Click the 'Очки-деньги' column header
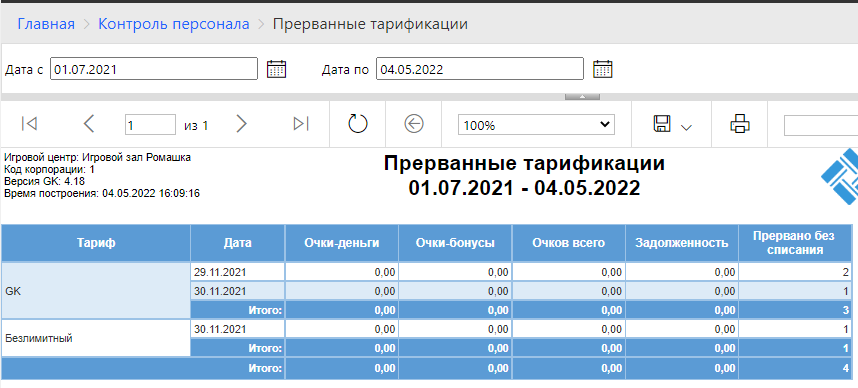858x388 pixels. tap(341, 243)
